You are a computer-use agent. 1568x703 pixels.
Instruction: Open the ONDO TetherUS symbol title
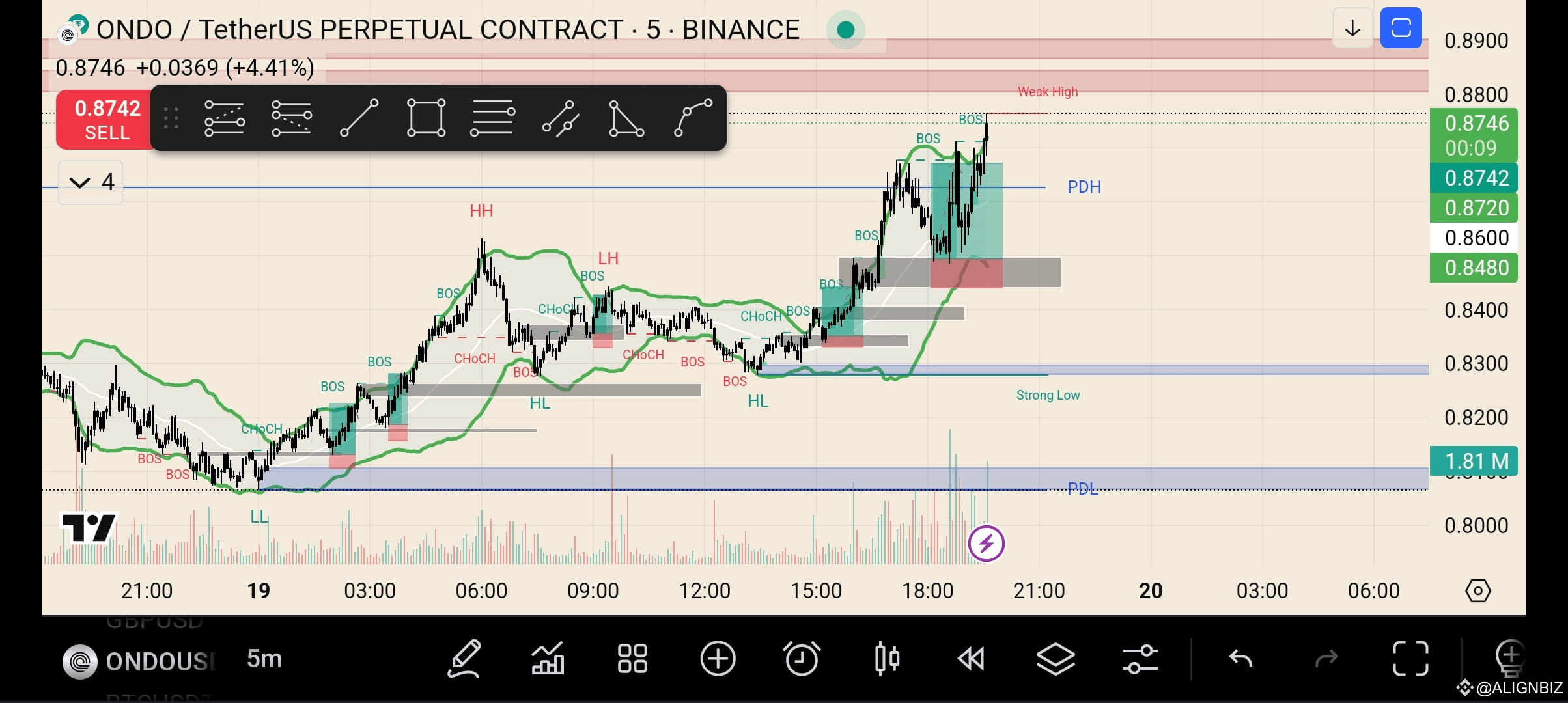click(x=447, y=30)
